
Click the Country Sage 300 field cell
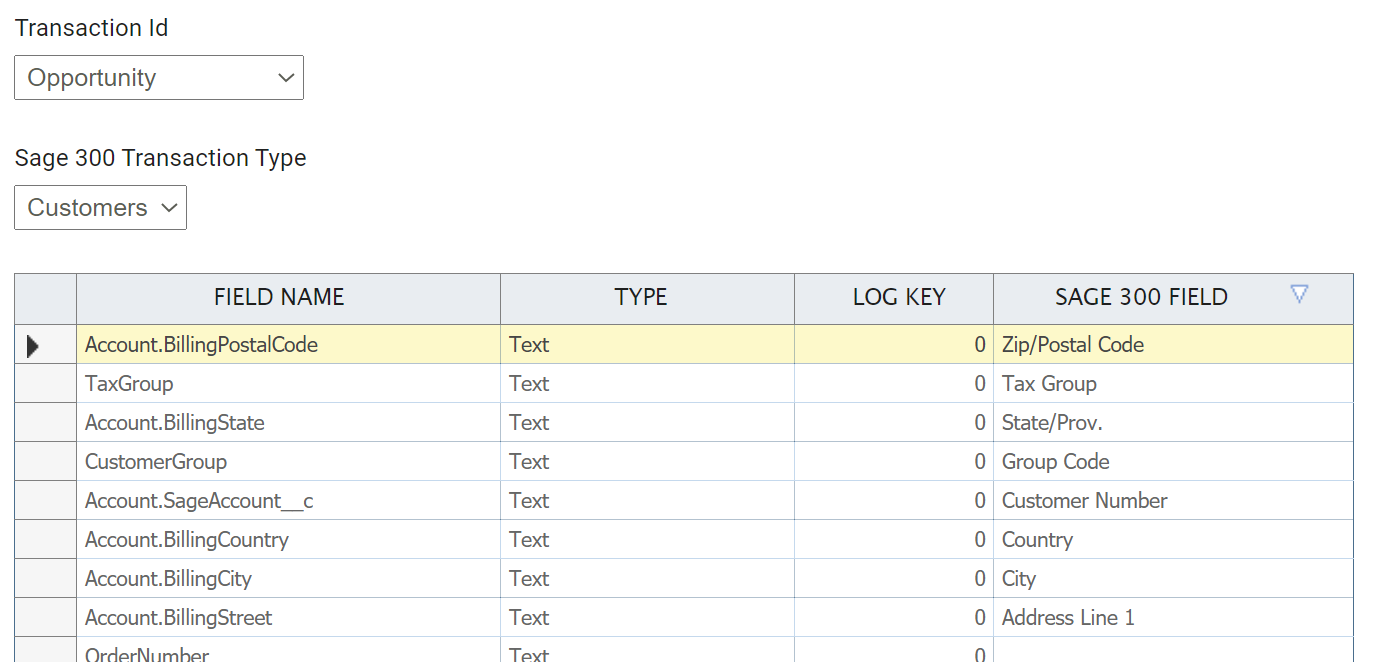(x=1037, y=540)
